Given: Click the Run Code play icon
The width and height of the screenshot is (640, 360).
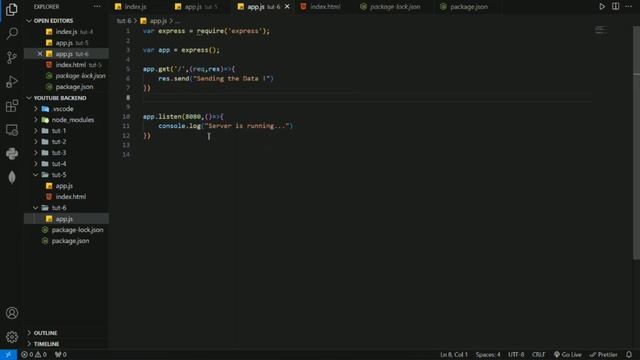Looking at the screenshot, I should 602,7.
